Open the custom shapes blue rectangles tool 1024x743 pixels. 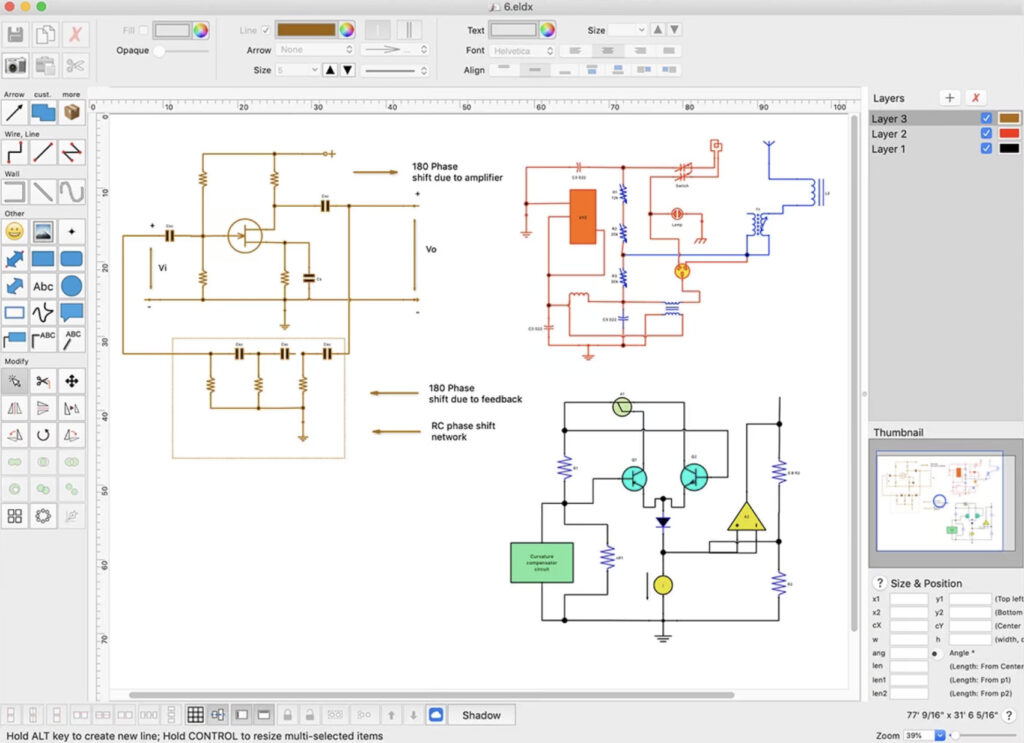tap(43, 112)
